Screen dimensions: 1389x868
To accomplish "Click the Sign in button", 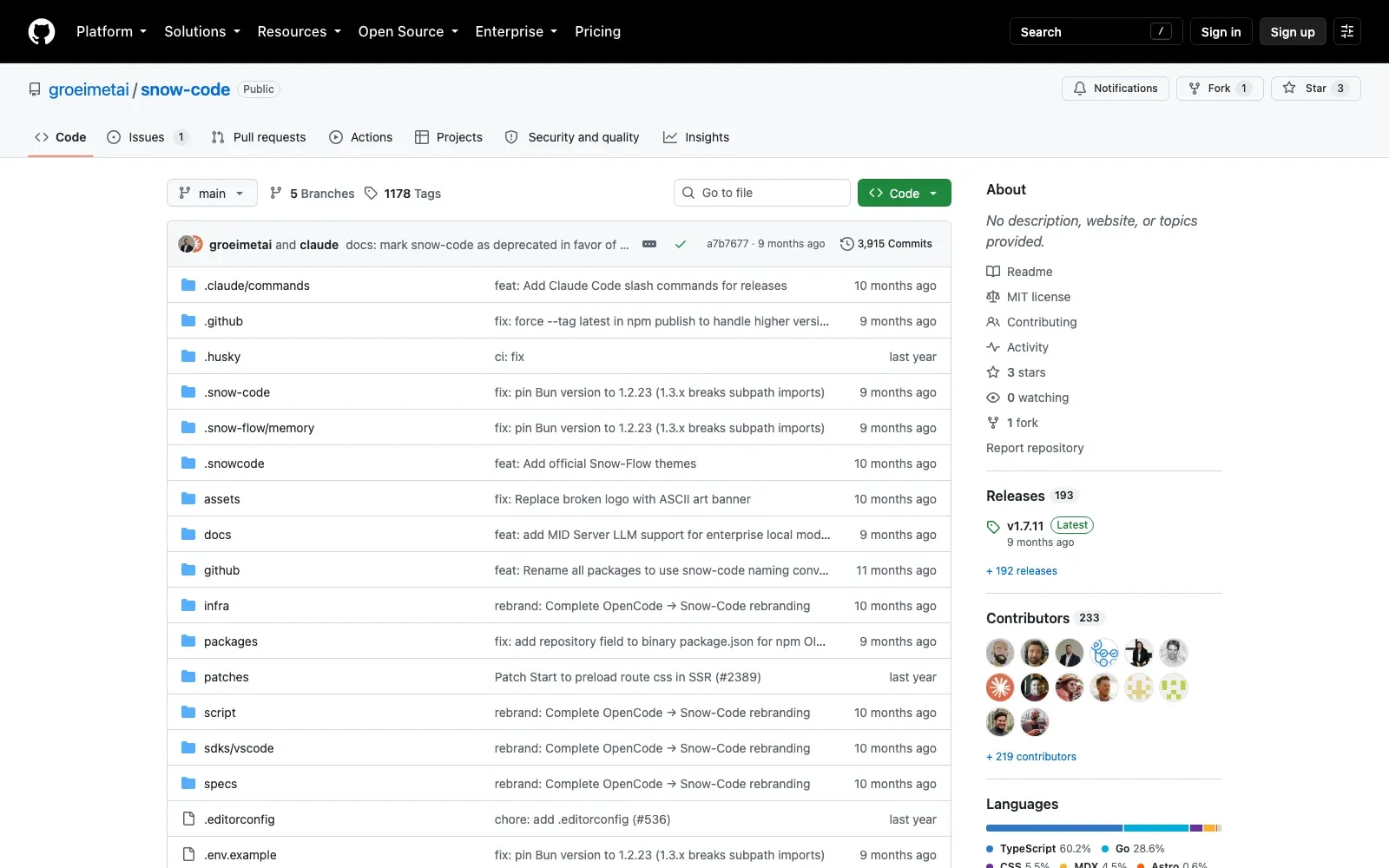I will coord(1221,31).
